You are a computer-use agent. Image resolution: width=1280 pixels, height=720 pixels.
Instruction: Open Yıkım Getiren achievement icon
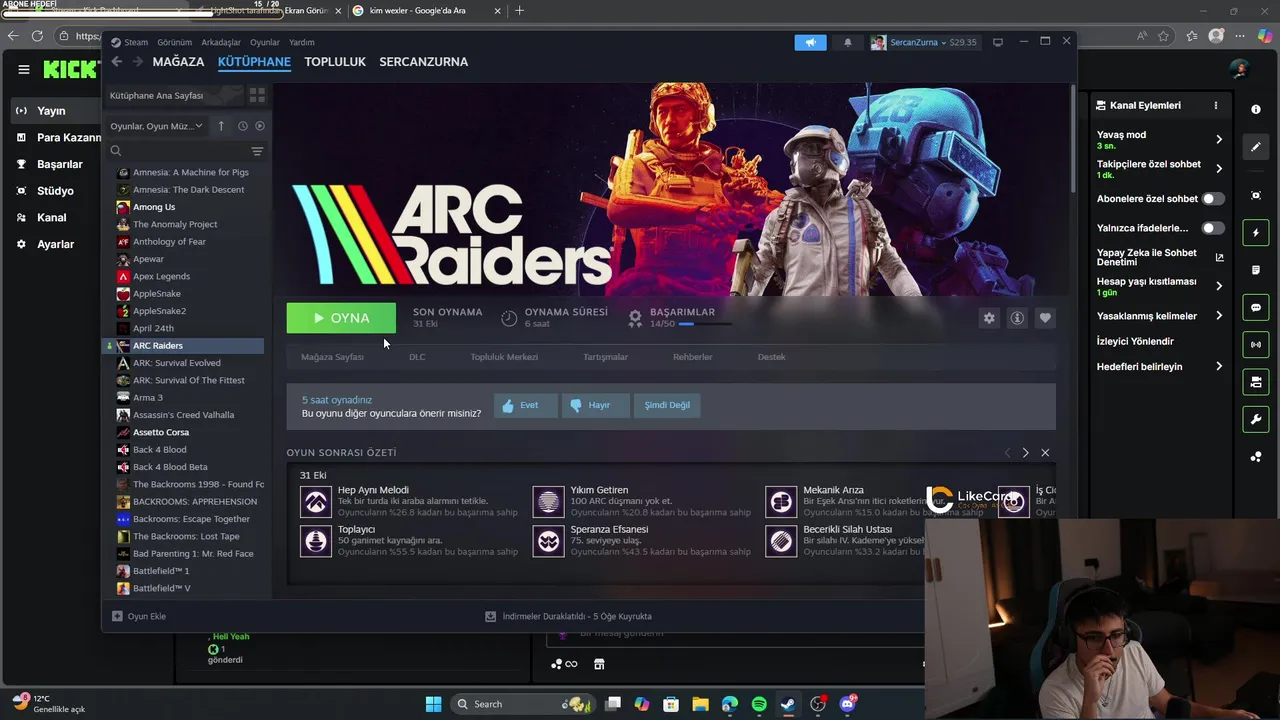549,501
